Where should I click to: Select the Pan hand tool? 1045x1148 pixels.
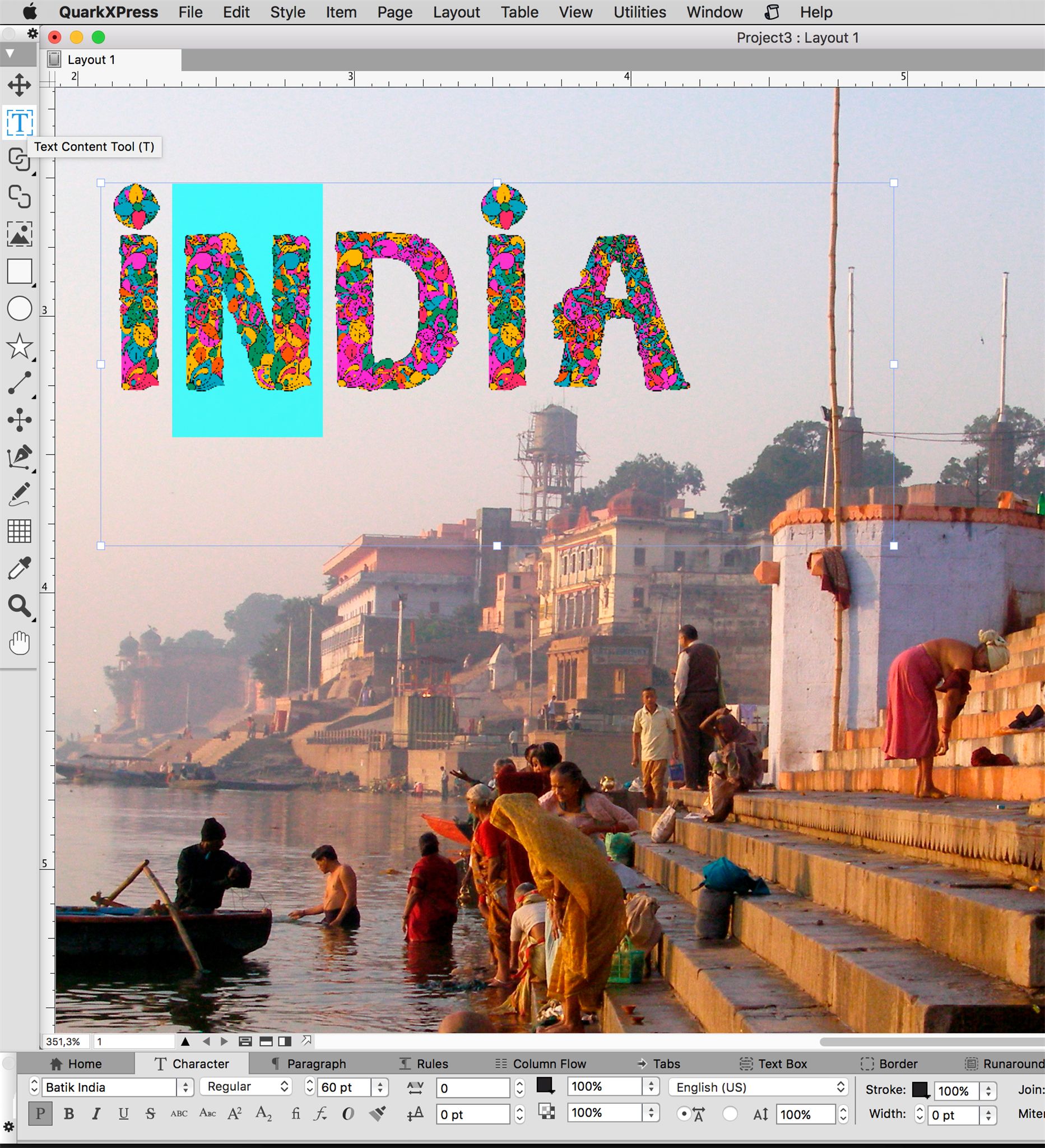[x=20, y=644]
